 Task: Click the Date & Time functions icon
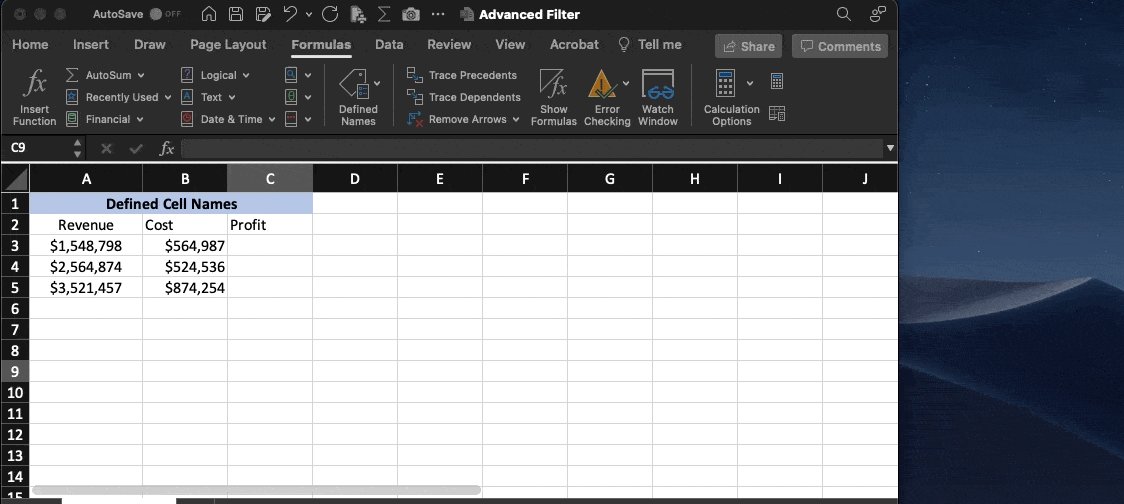click(x=186, y=119)
